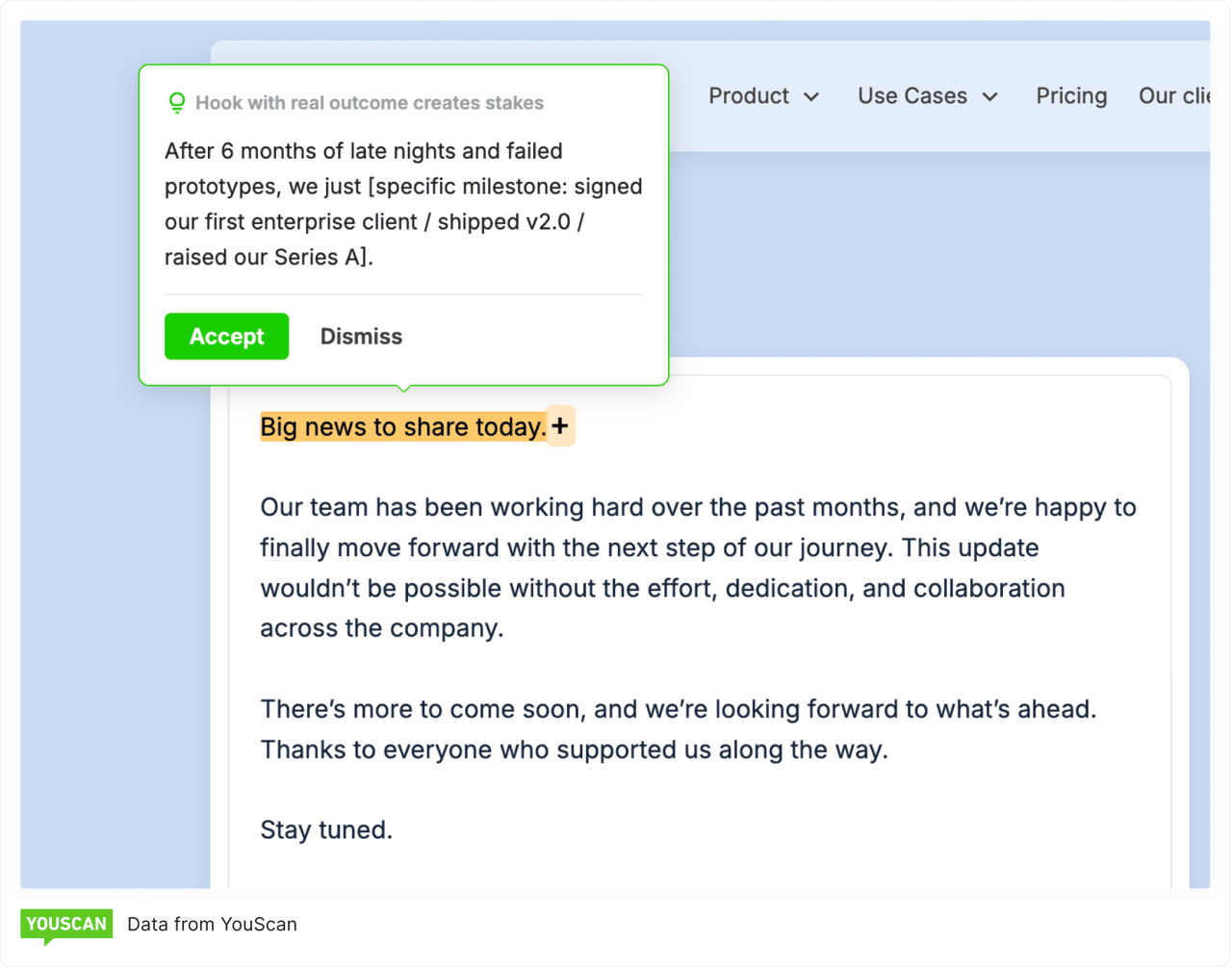Click the 'Hook with real outcome creates stakes' title

click(x=370, y=103)
